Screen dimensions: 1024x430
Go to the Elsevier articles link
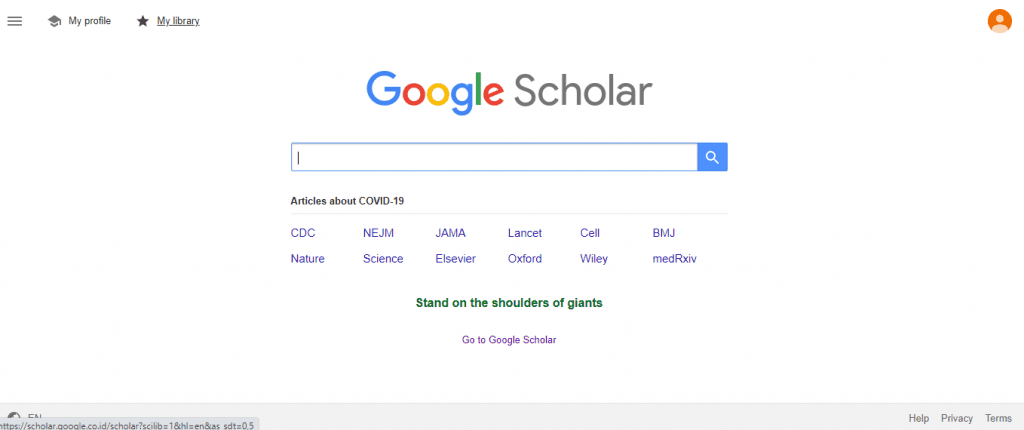point(455,259)
